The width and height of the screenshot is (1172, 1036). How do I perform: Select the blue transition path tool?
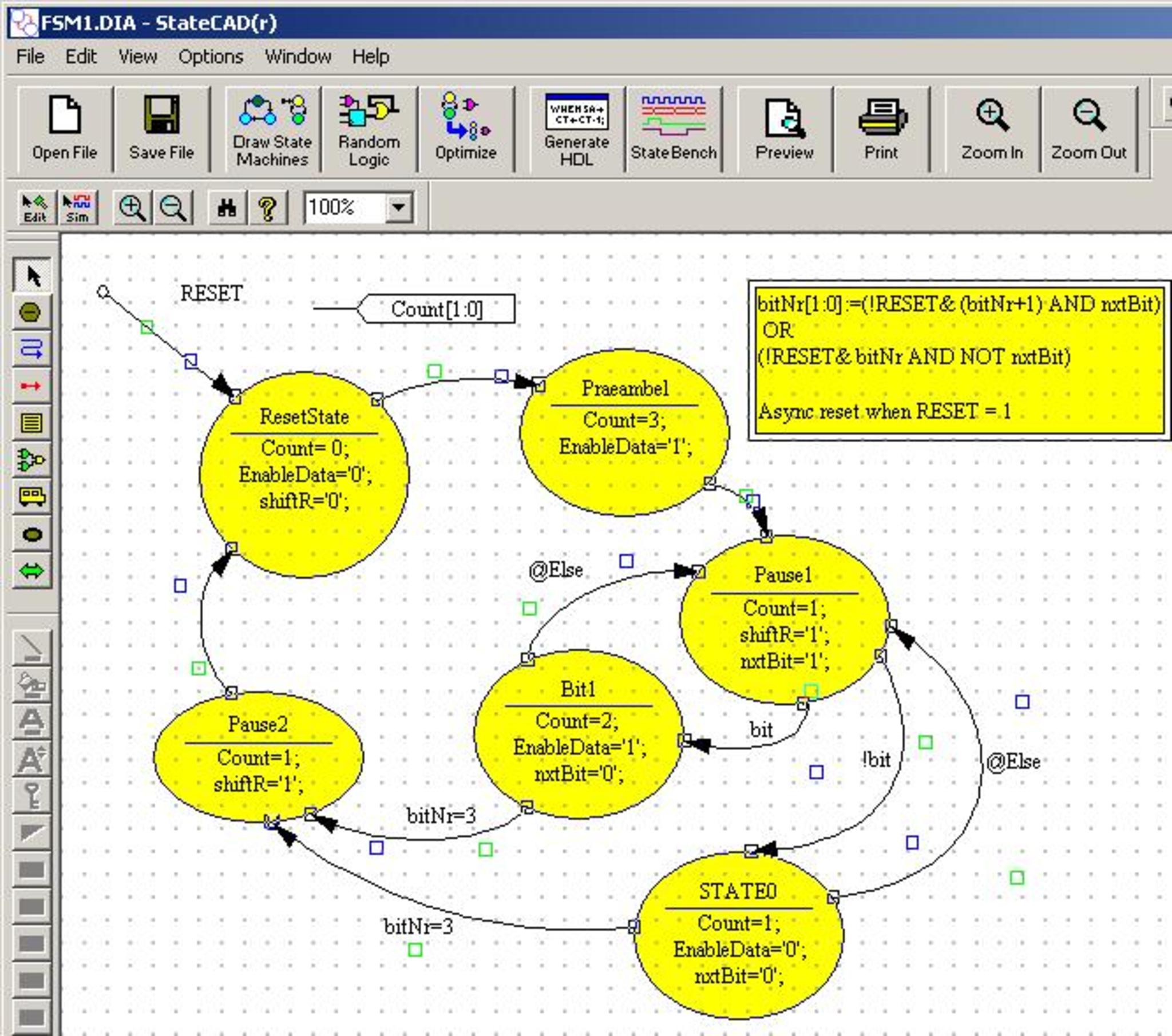31,348
